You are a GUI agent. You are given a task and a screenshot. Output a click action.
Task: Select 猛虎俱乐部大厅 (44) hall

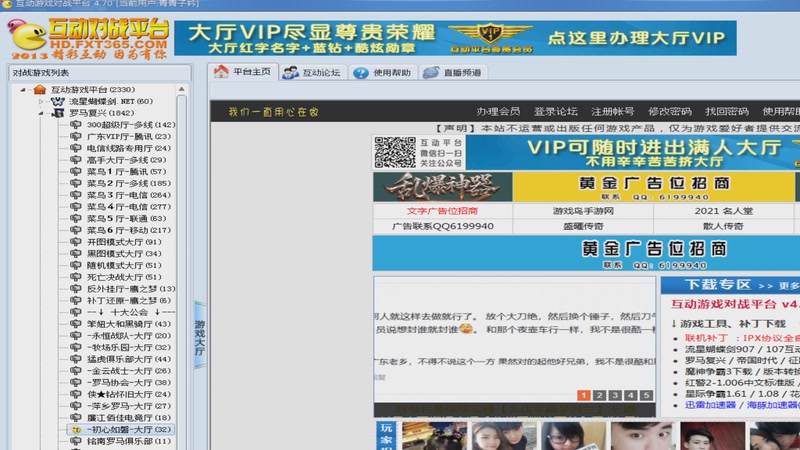129,359
